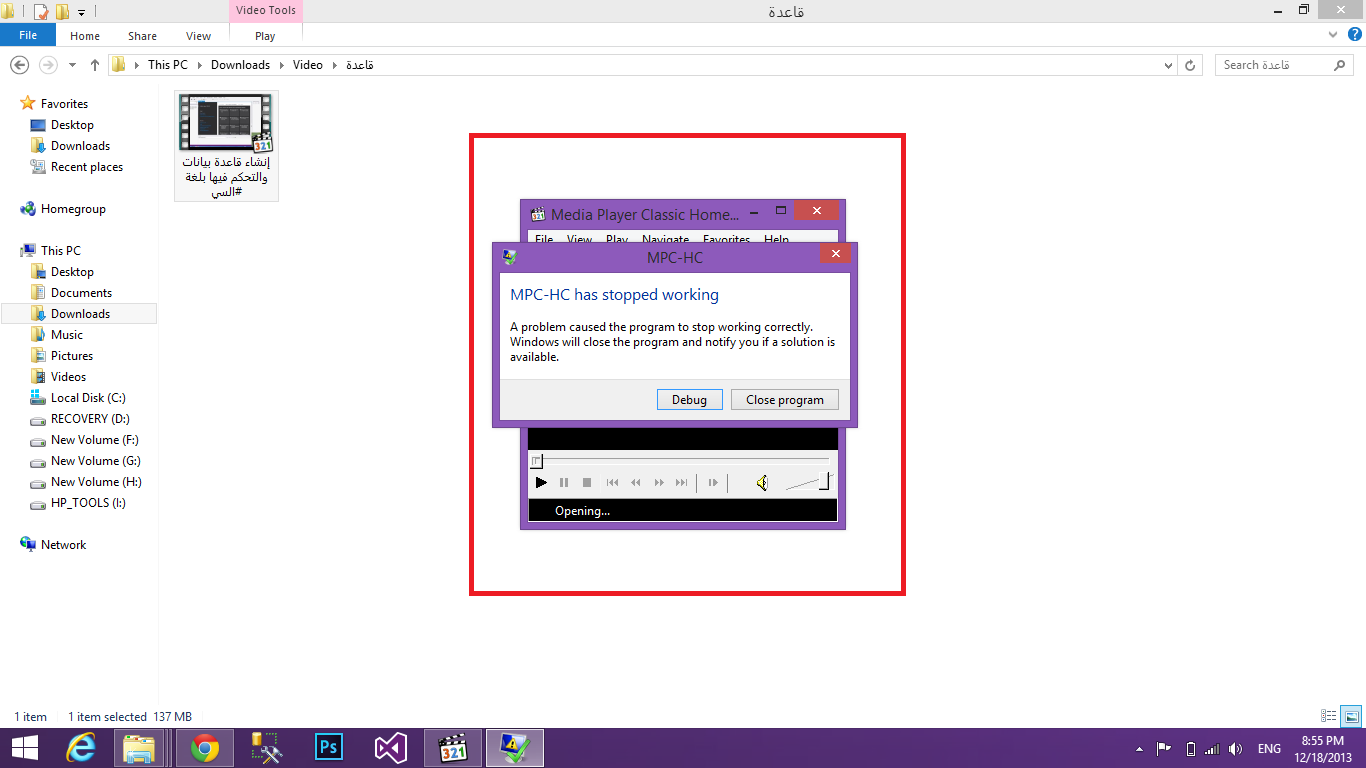
Task: Click the frame step button in MPC-HC
Action: pyautogui.click(x=713, y=483)
